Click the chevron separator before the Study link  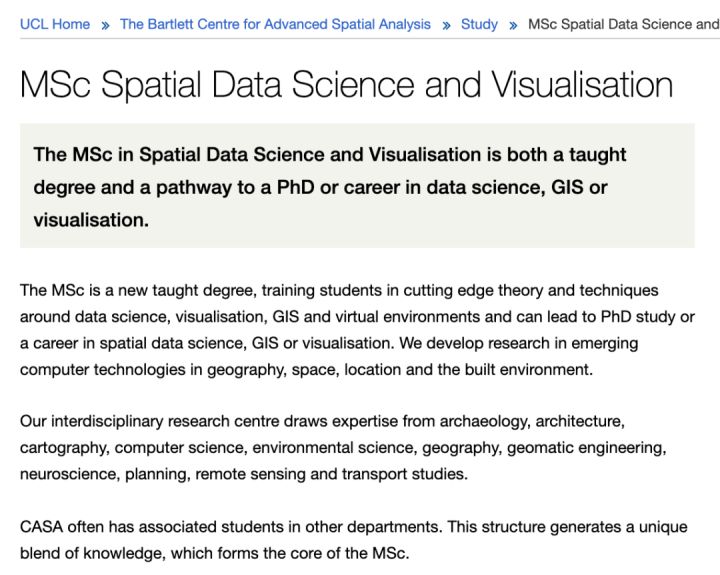[x=446, y=25]
